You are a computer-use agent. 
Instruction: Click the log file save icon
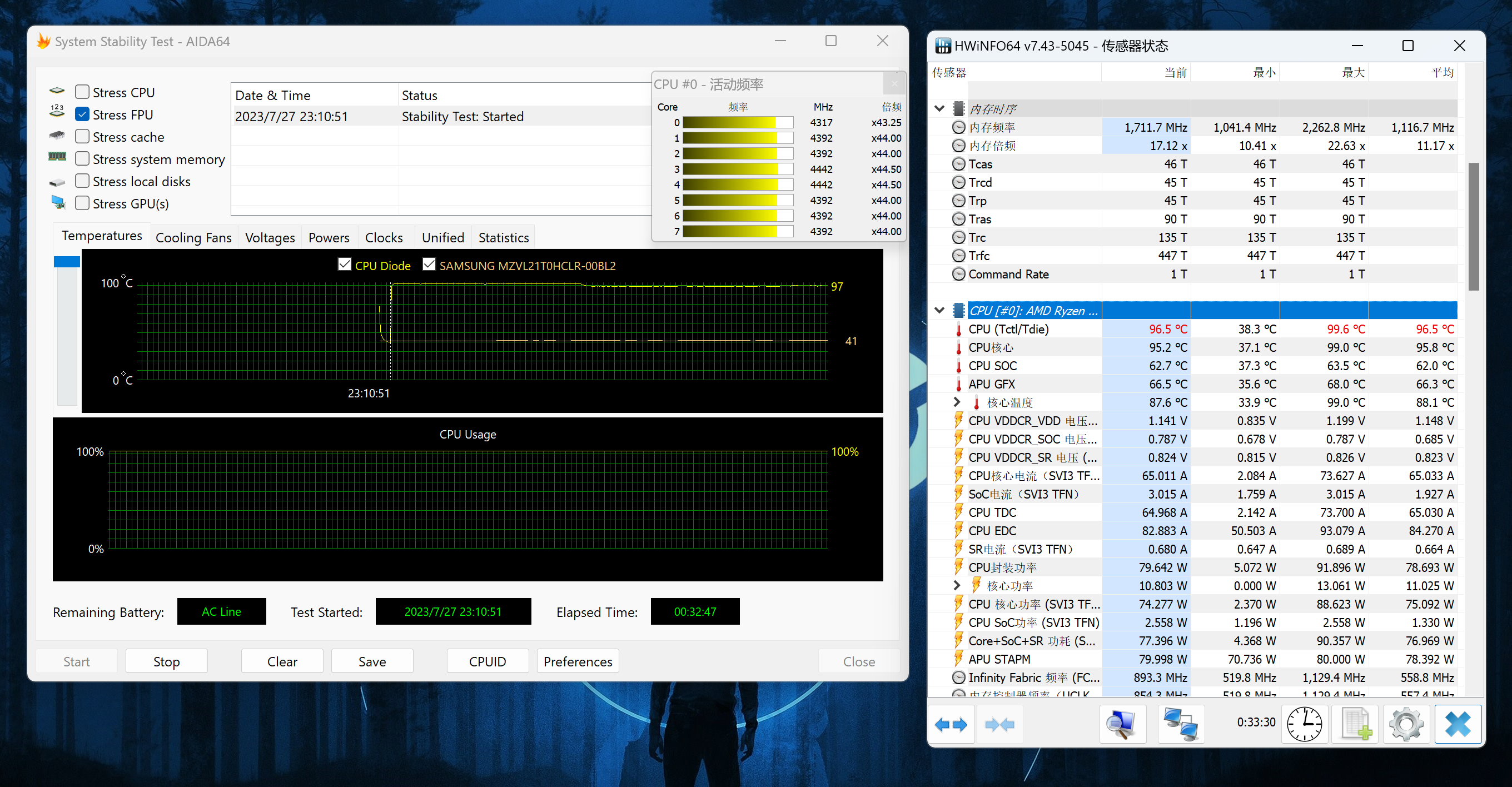coord(1356,724)
